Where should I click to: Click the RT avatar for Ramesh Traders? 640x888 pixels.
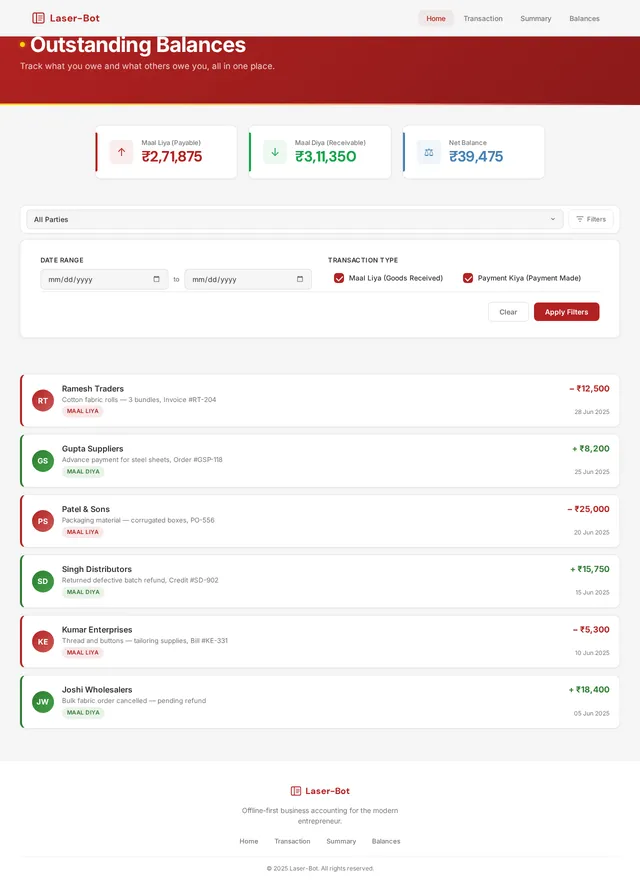[42, 400]
